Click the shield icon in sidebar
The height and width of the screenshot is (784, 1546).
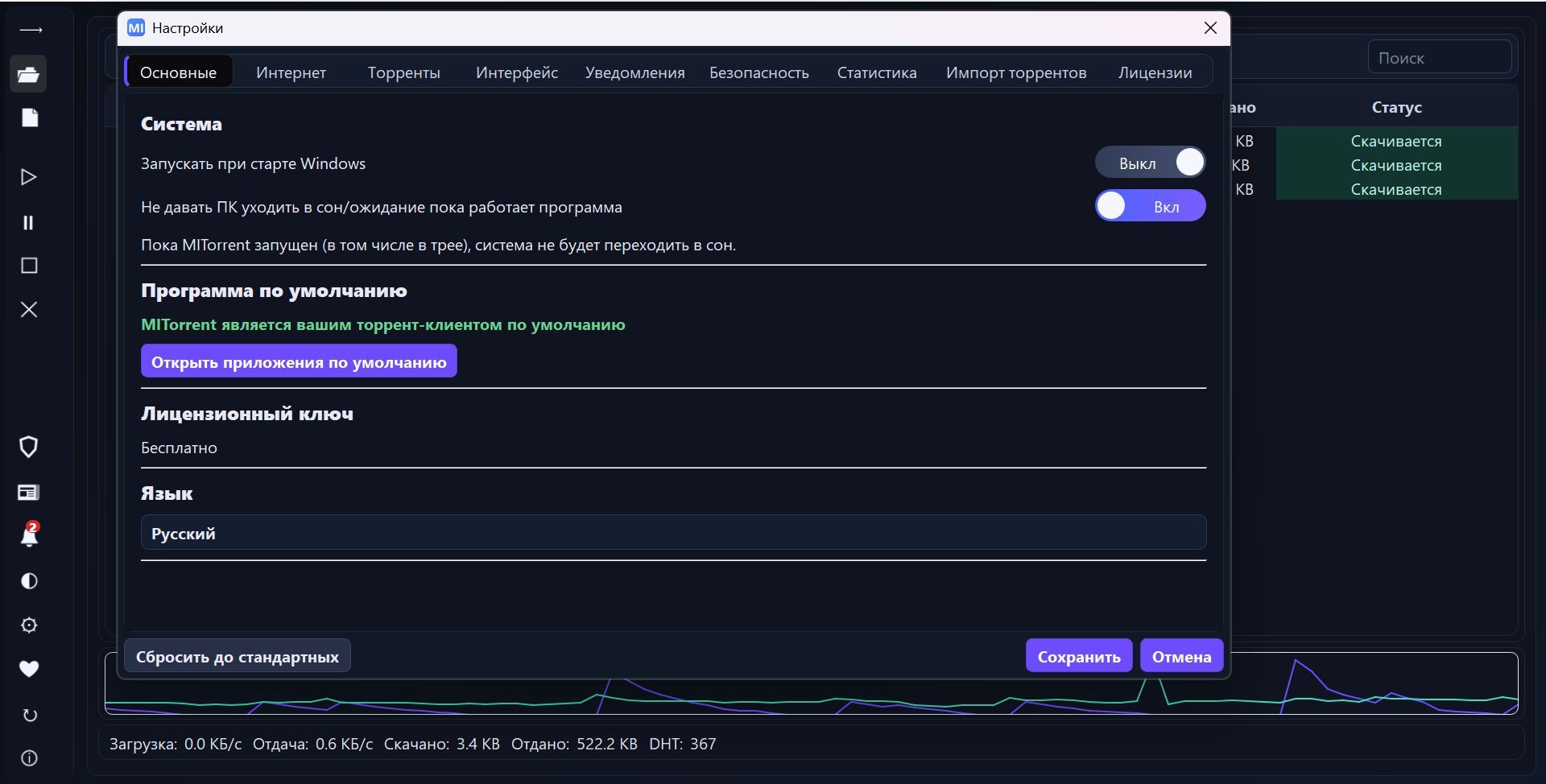coord(29,447)
